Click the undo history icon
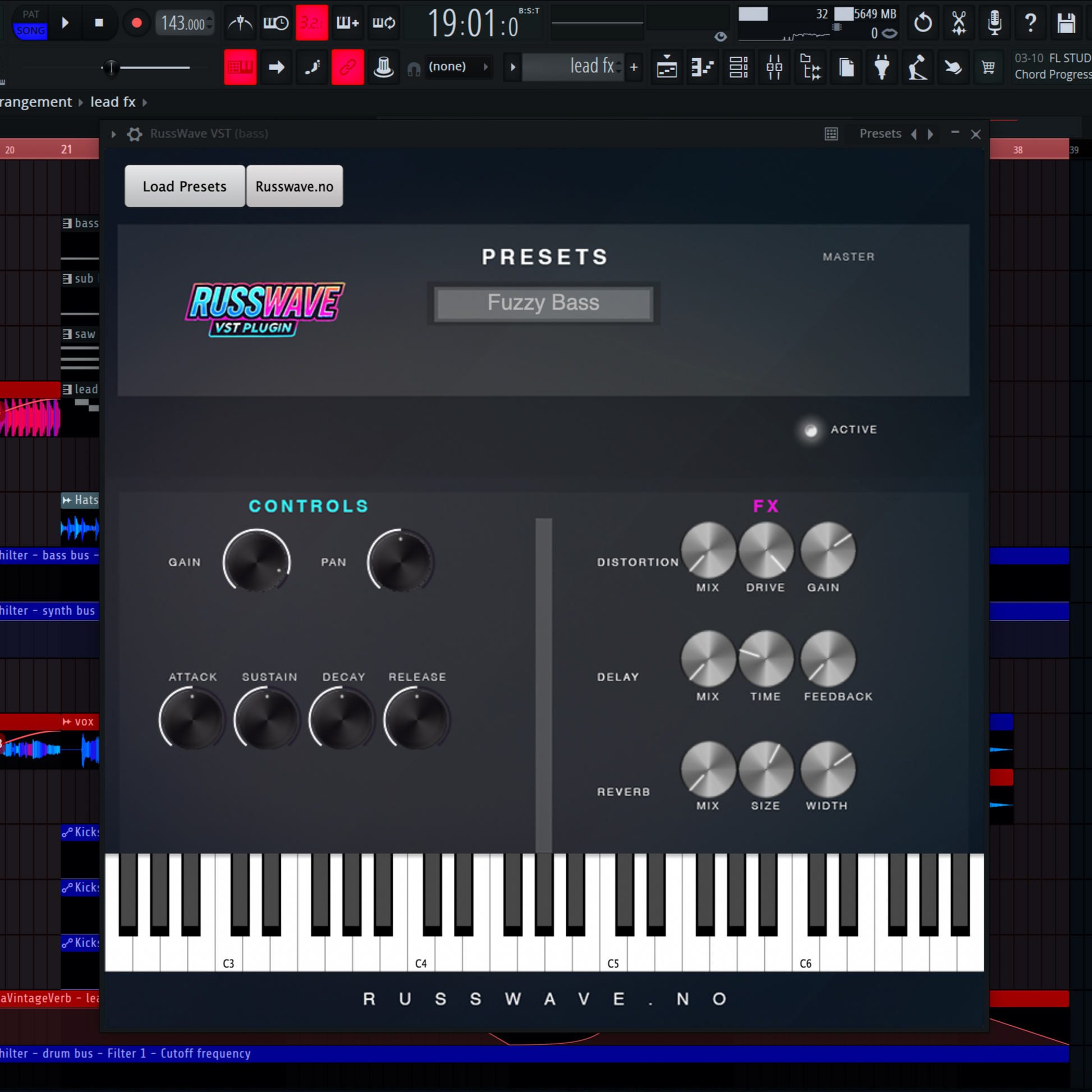This screenshot has height=1092, width=1092. click(923, 23)
